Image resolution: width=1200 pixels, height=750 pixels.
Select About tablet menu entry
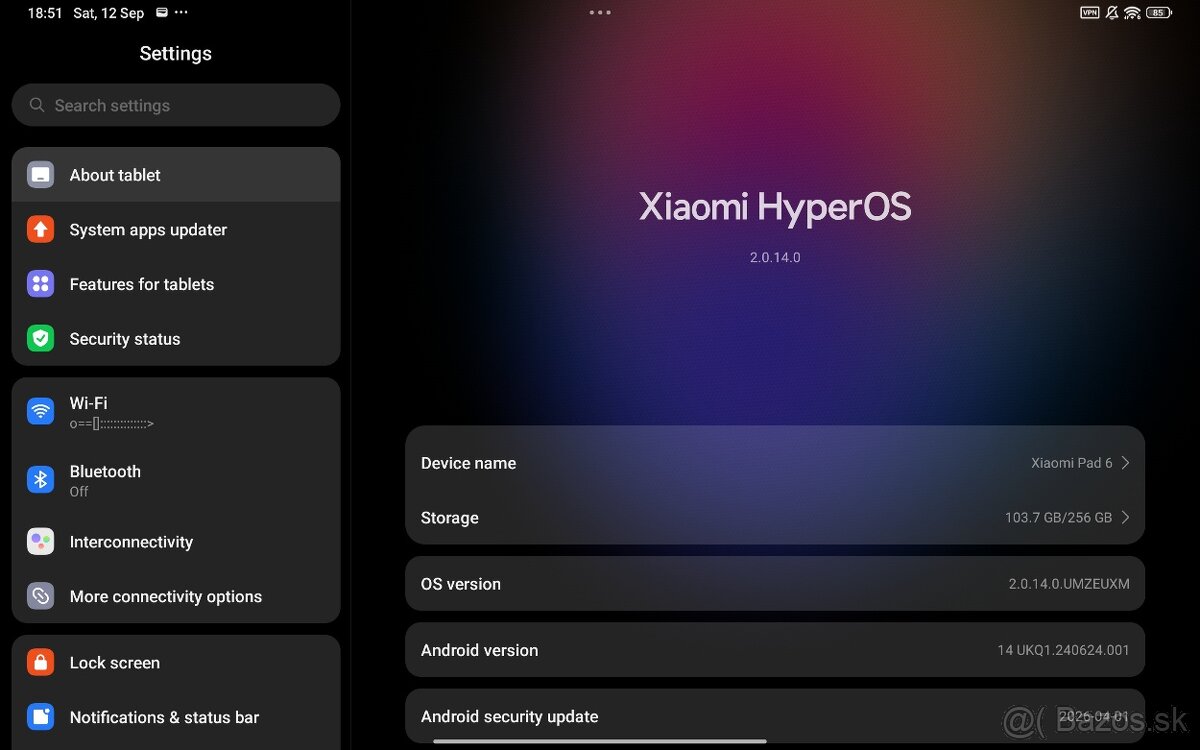click(176, 175)
